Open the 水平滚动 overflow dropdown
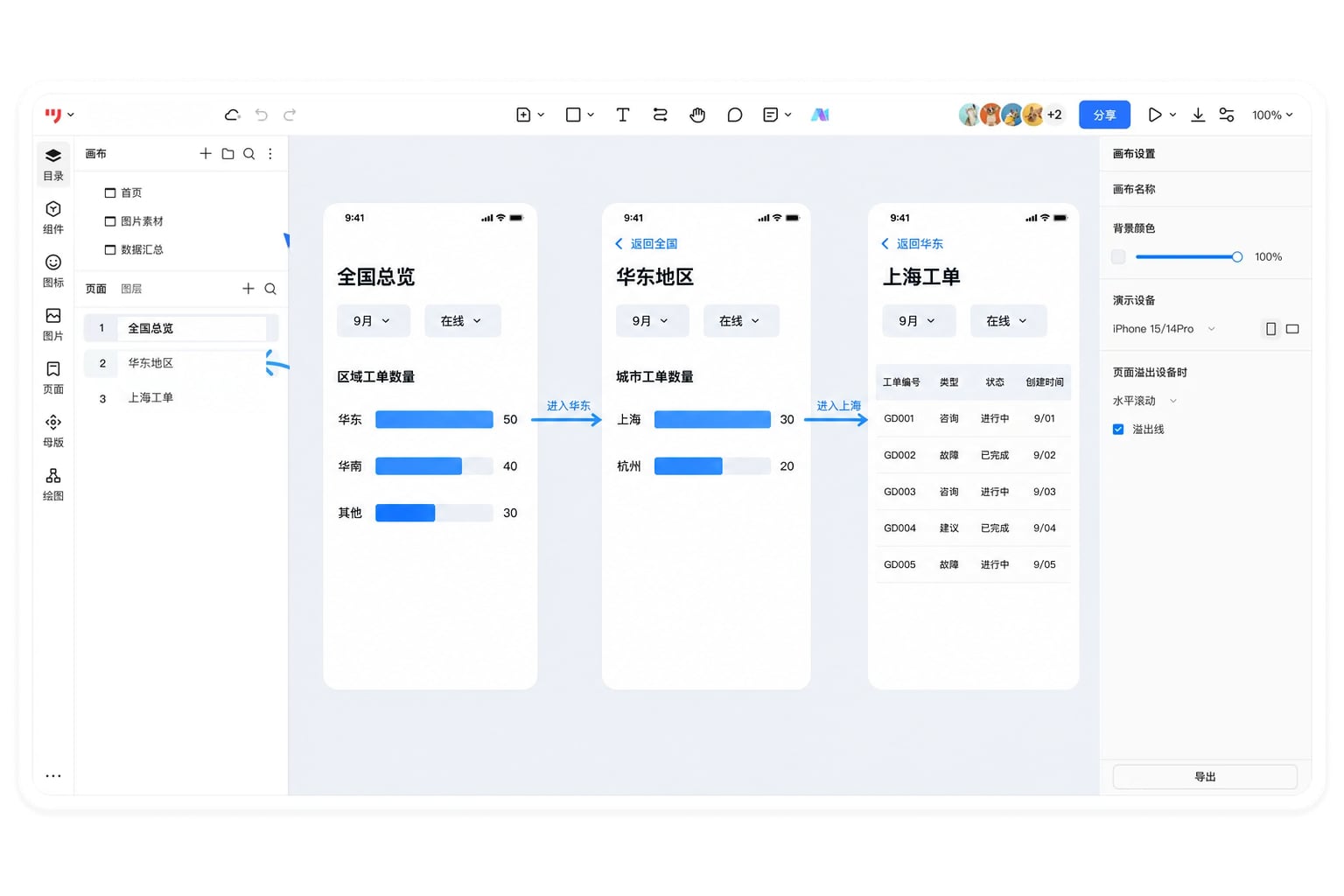Image resolution: width=1344 pixels, height=896 pixels. click(1144, 401)
